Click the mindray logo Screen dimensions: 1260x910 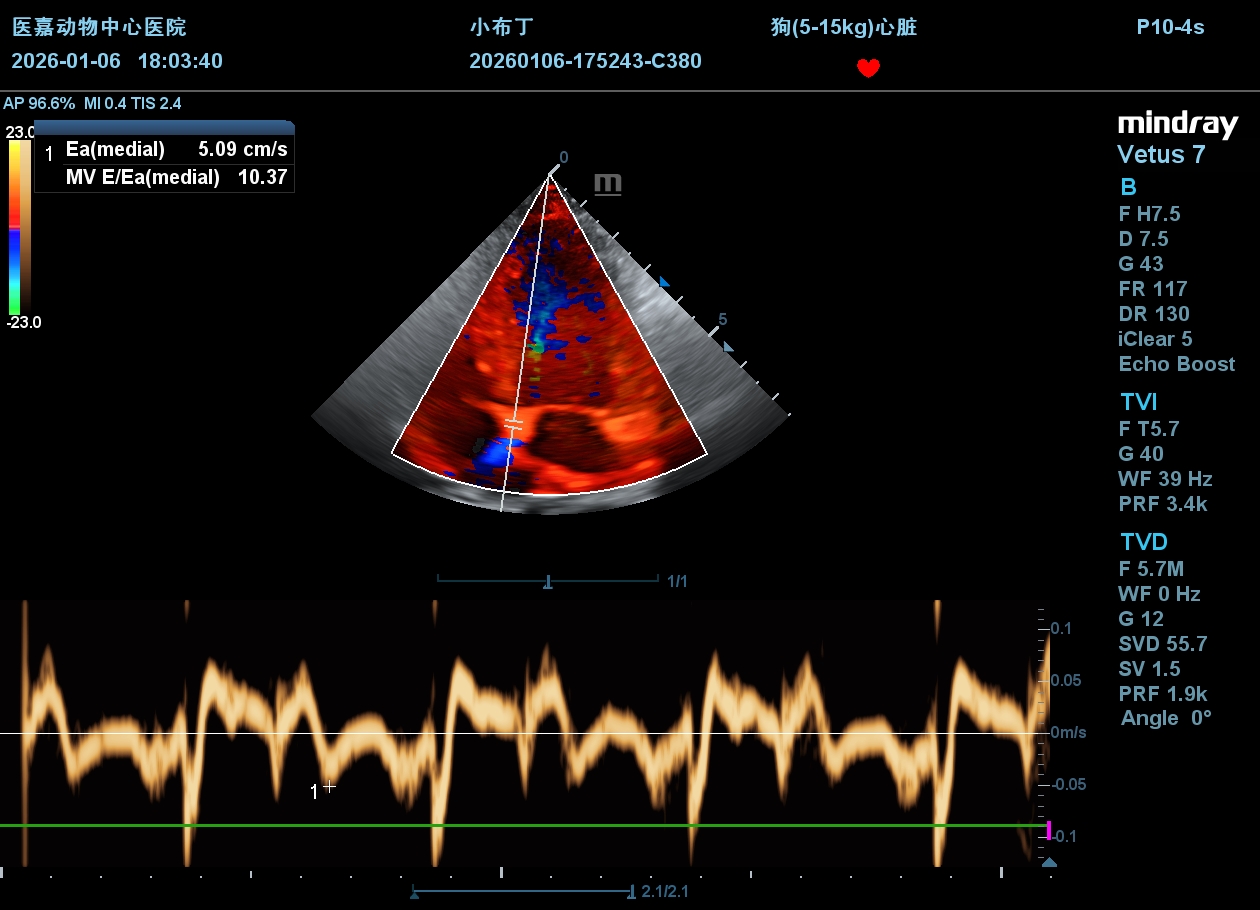1177,124
